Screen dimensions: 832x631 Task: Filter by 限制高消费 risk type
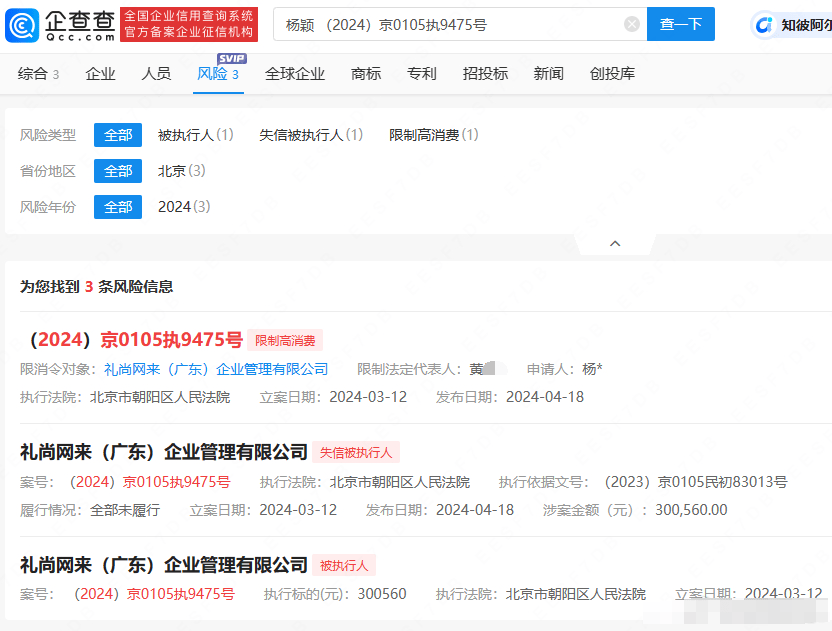click(433, 135)
